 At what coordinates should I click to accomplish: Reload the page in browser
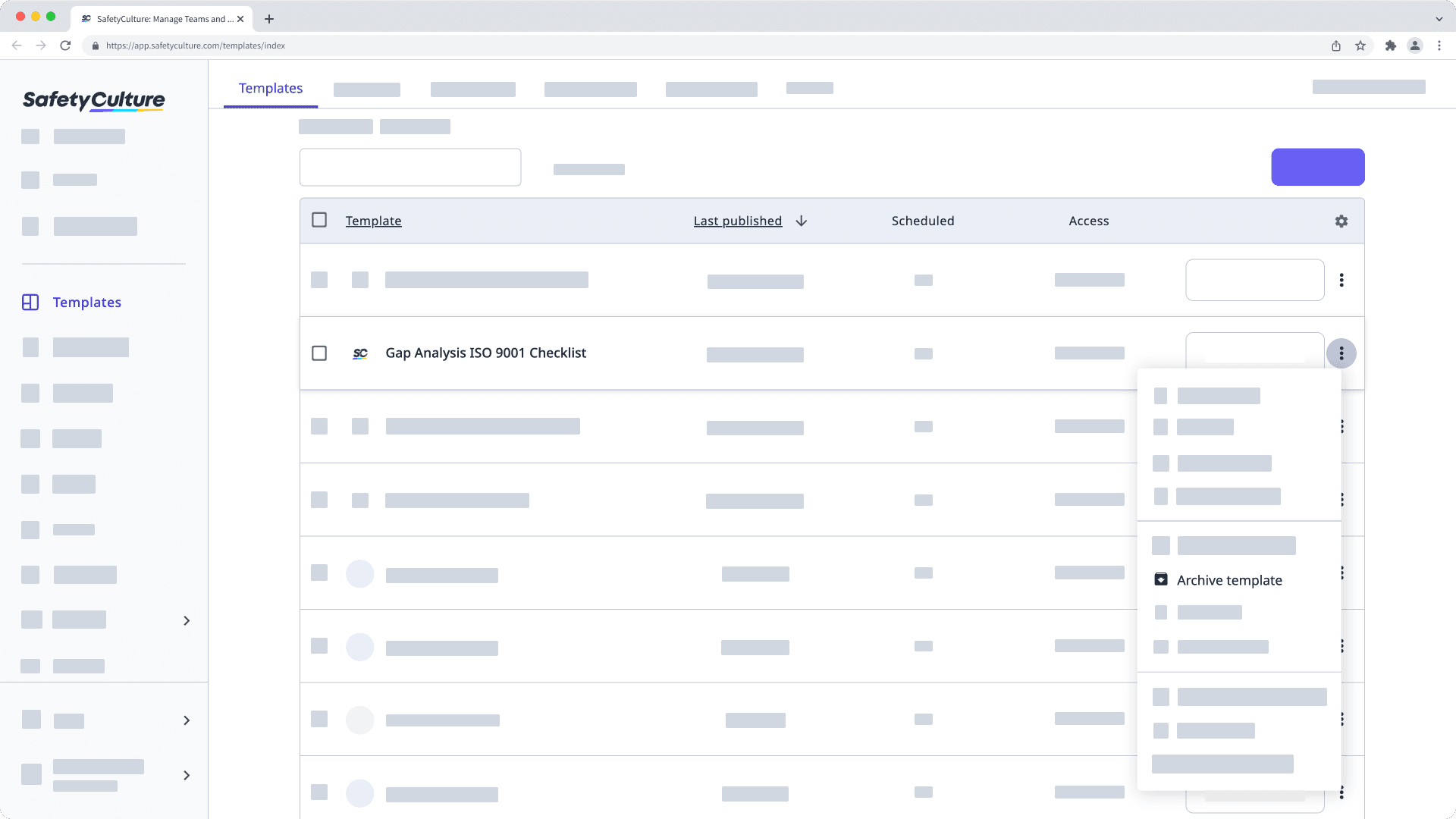[65, 45]
